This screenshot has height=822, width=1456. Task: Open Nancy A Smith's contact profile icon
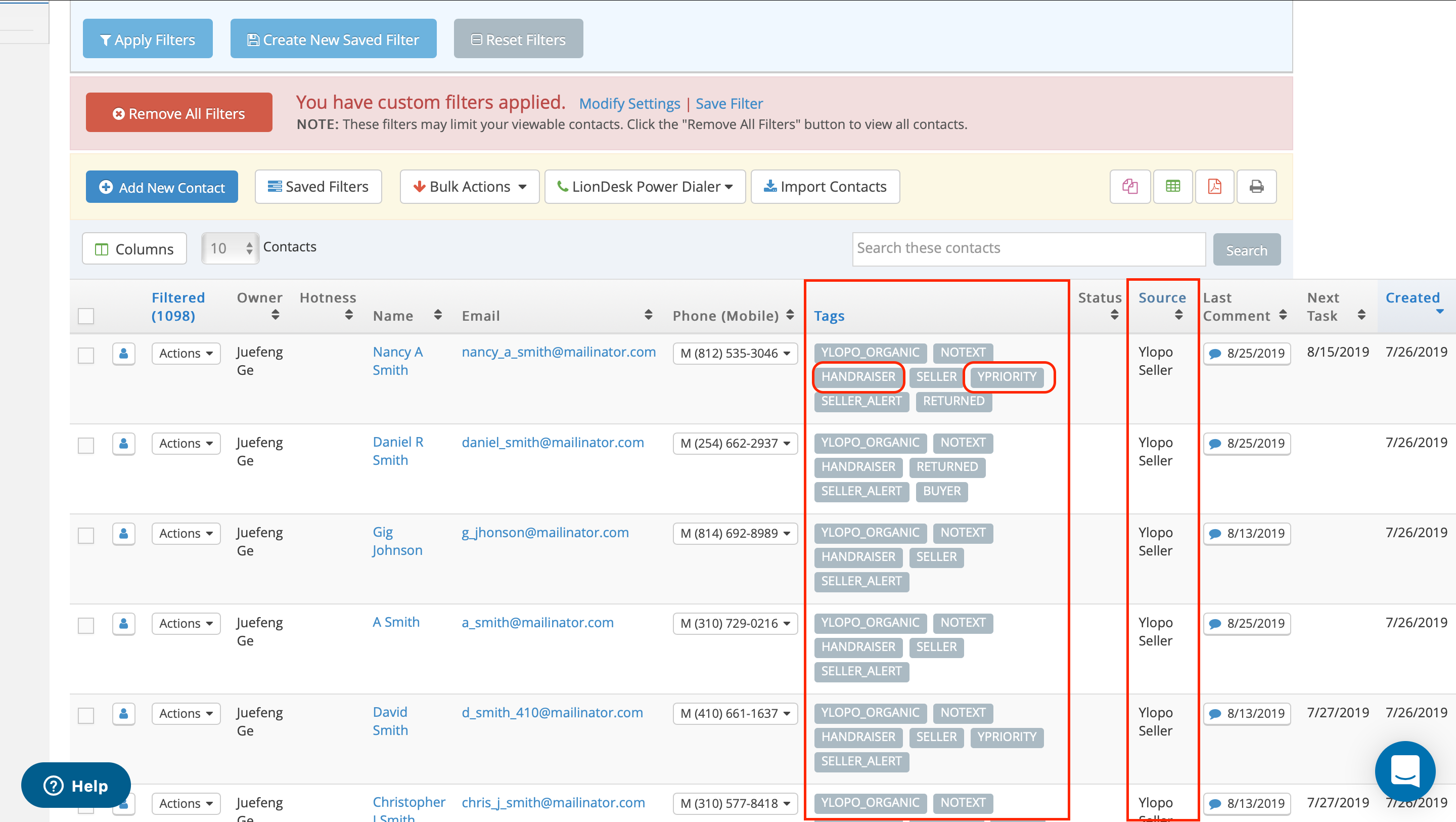[123, 354]
